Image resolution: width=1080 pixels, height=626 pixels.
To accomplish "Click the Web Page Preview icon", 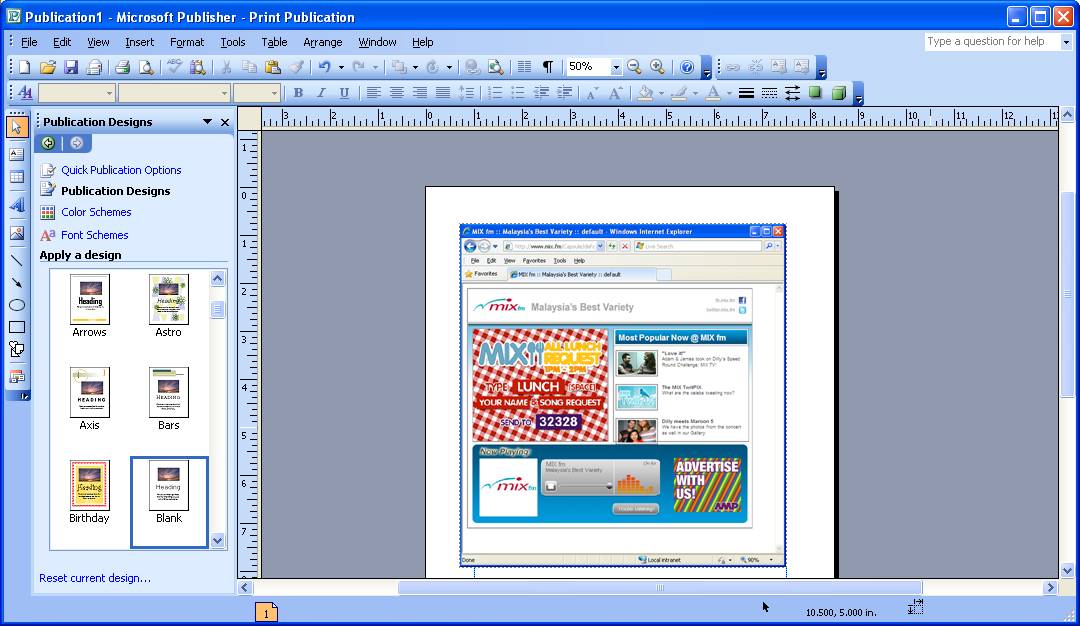I will (495, 67).
